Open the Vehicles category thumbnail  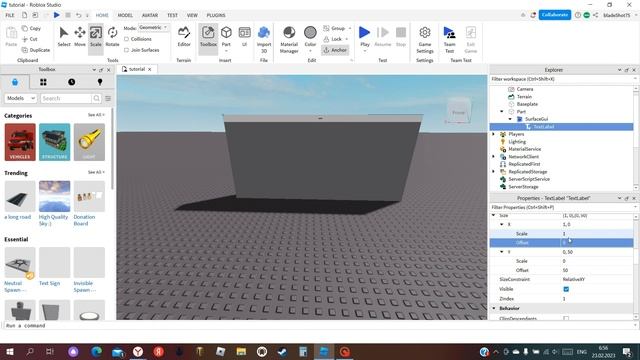[x=20, y=142]
